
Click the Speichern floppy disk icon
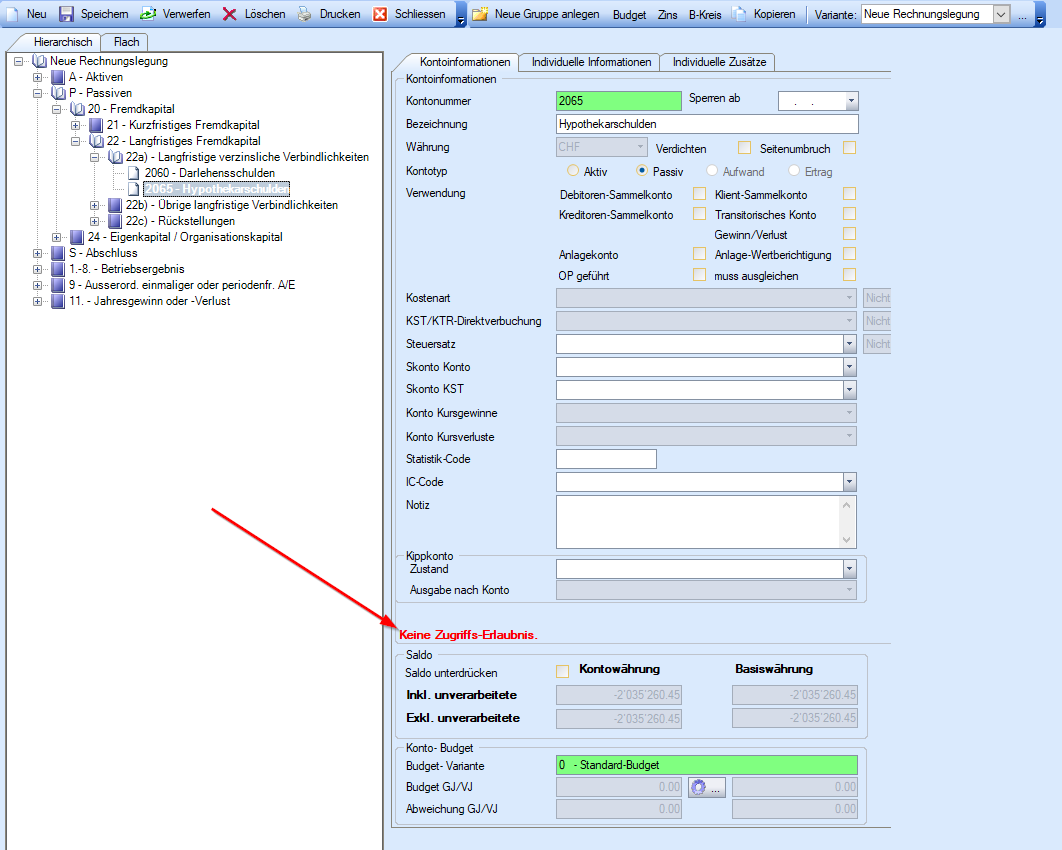click(x=66, y=14)
